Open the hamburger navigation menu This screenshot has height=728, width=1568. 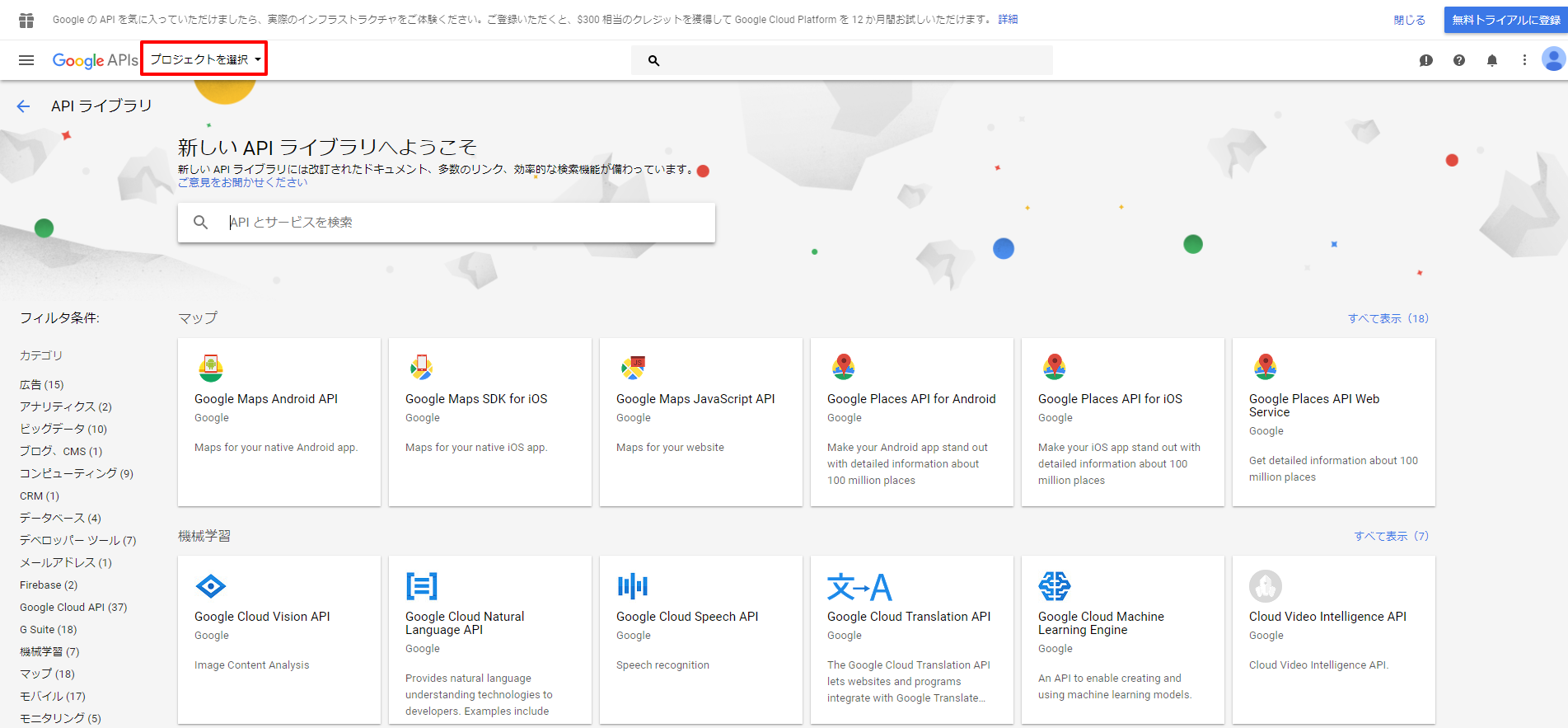(x=26, y=60)
